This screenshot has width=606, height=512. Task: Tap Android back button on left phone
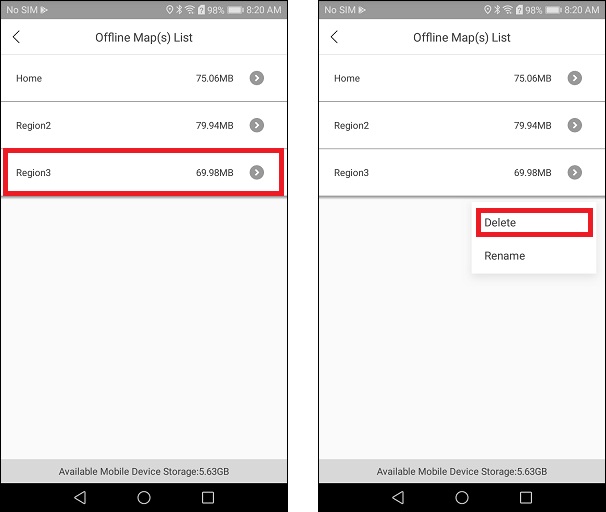pyautogui.click(x=80, y=497)
